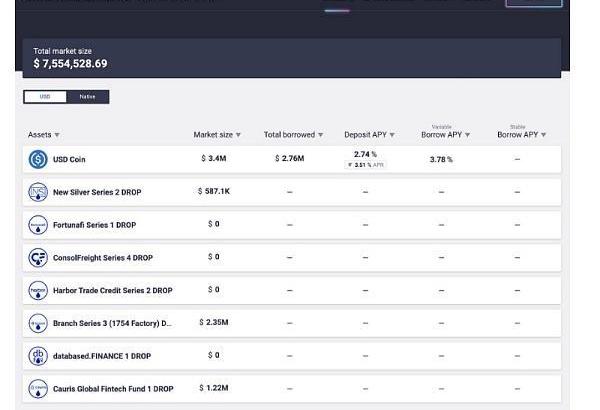This screenshot has height=410, width=600.
Task: Switch currency display to USD
Action: (x=45, y=97)
